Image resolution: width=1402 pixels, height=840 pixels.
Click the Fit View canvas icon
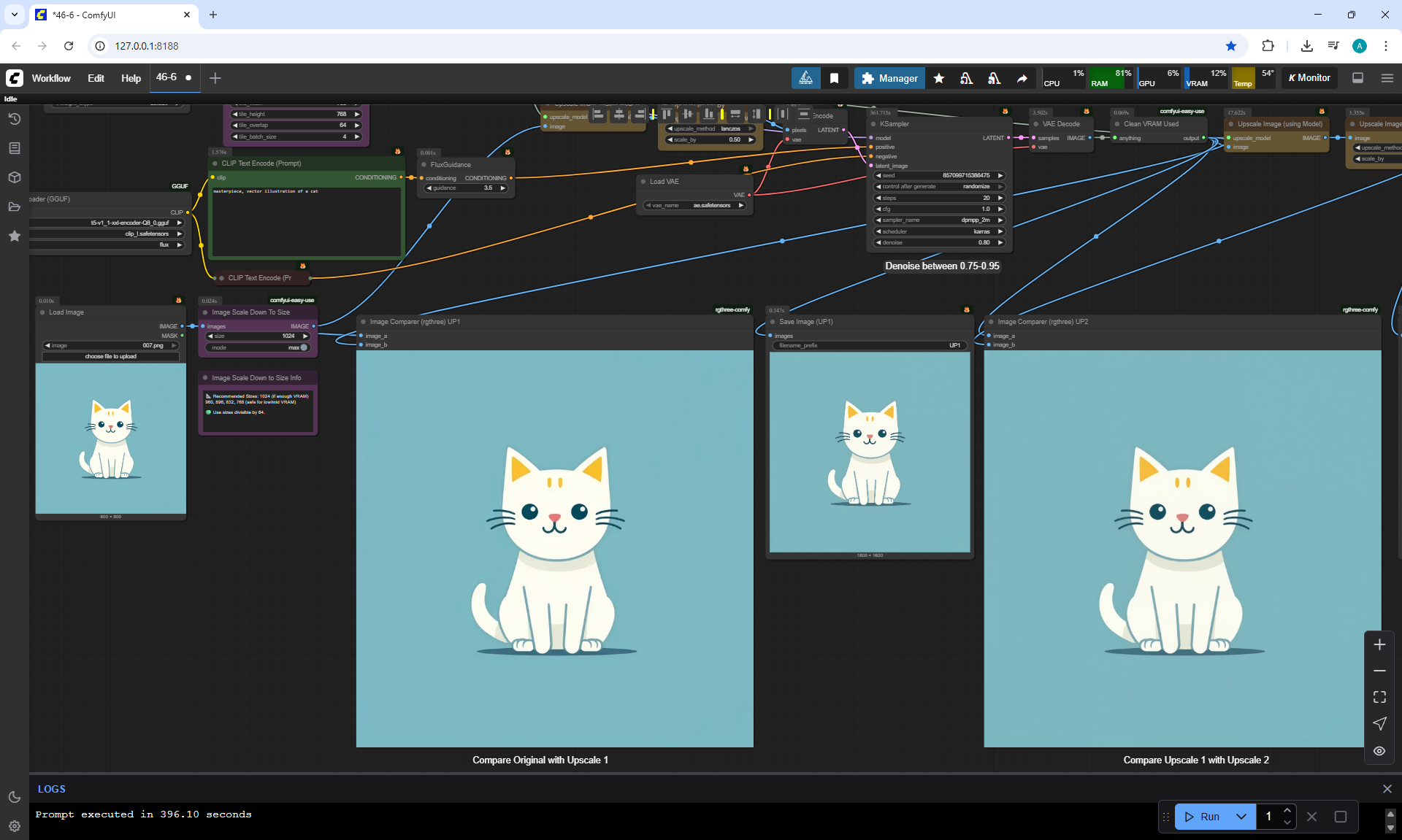coord(1379,697)
